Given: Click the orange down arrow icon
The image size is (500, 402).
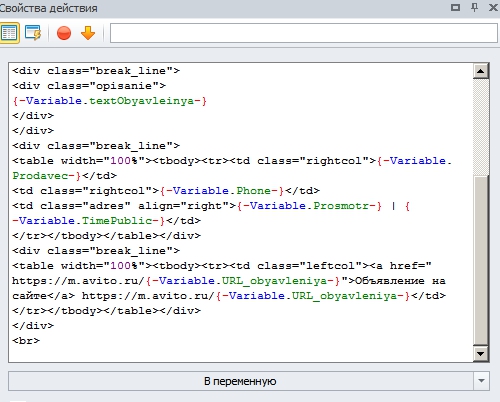Looking at the screenshot, I should pos(88,33).
